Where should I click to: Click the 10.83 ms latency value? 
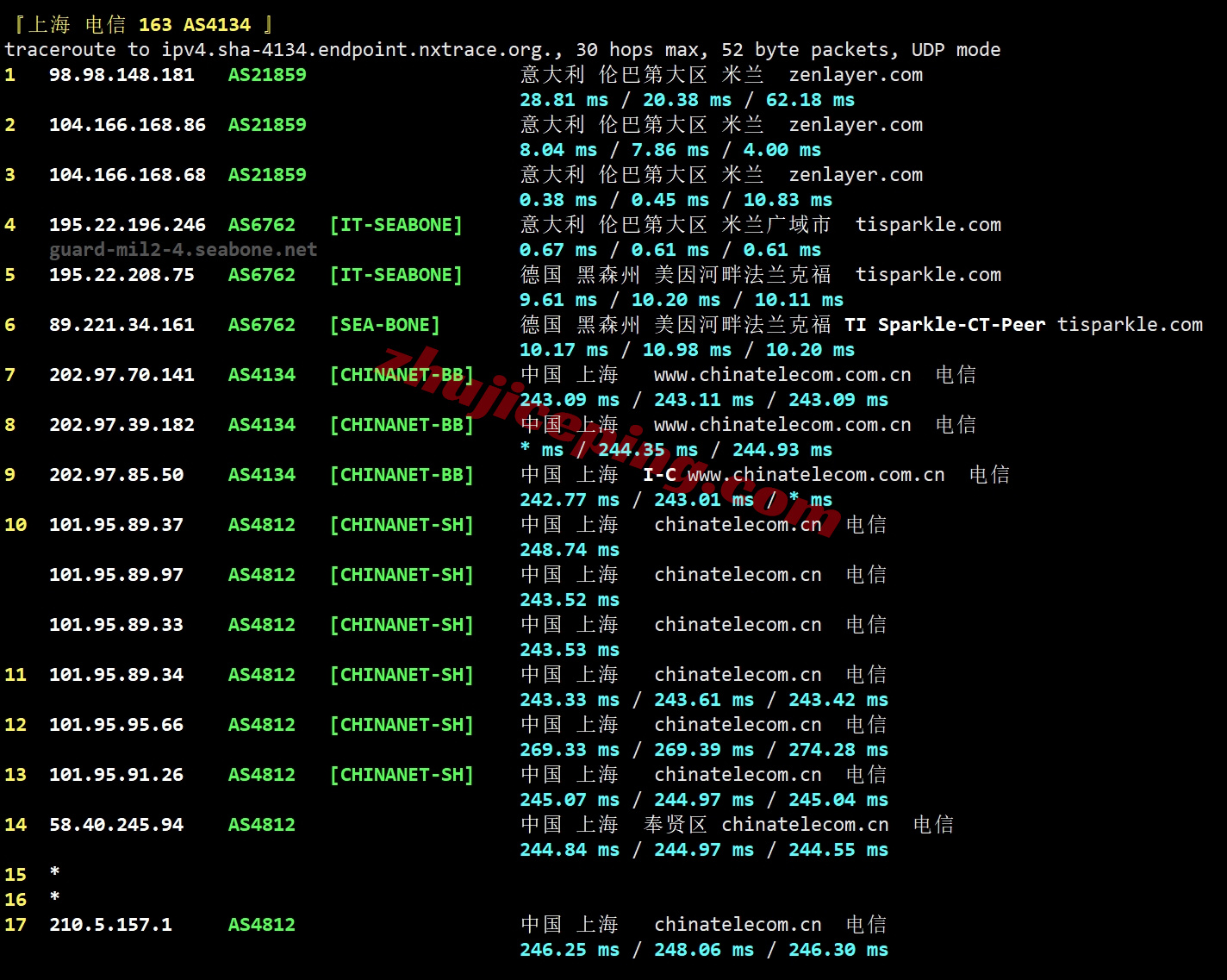(788, 200)
